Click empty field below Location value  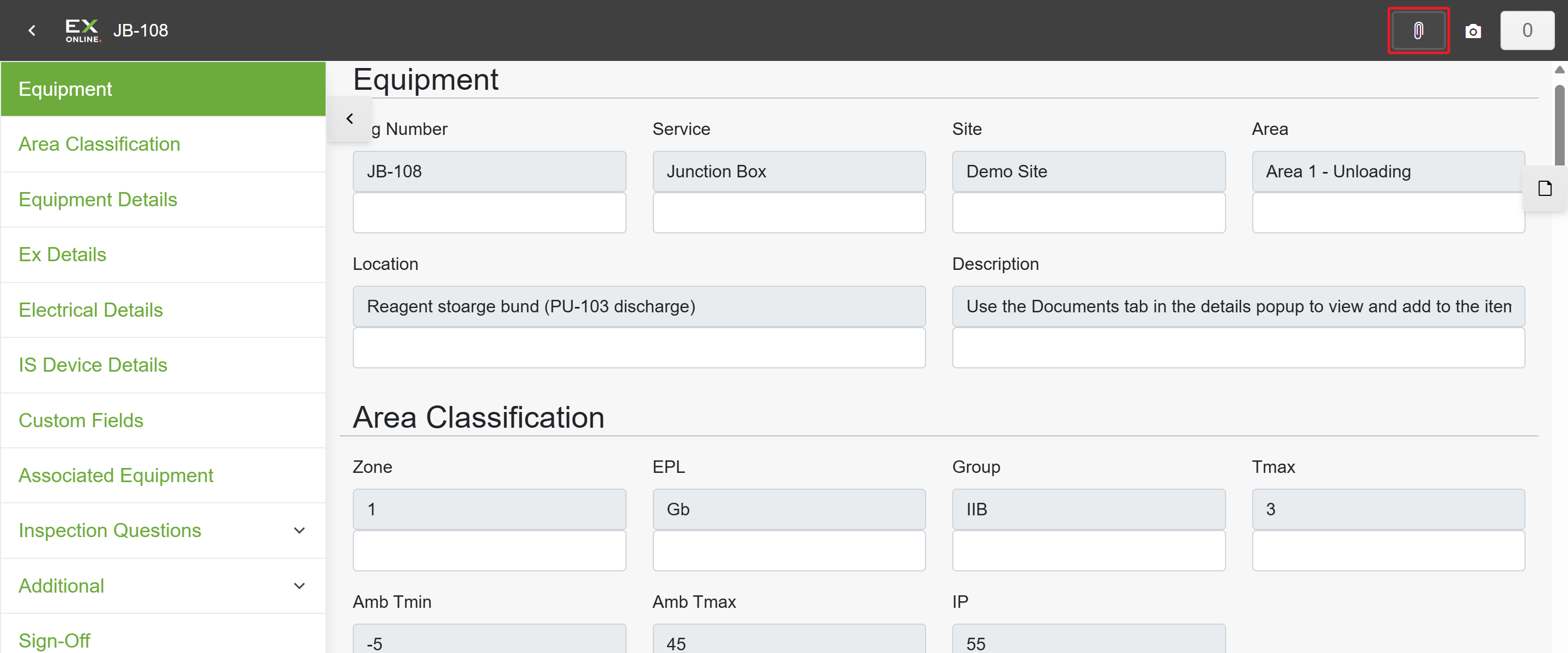(639, 348)
